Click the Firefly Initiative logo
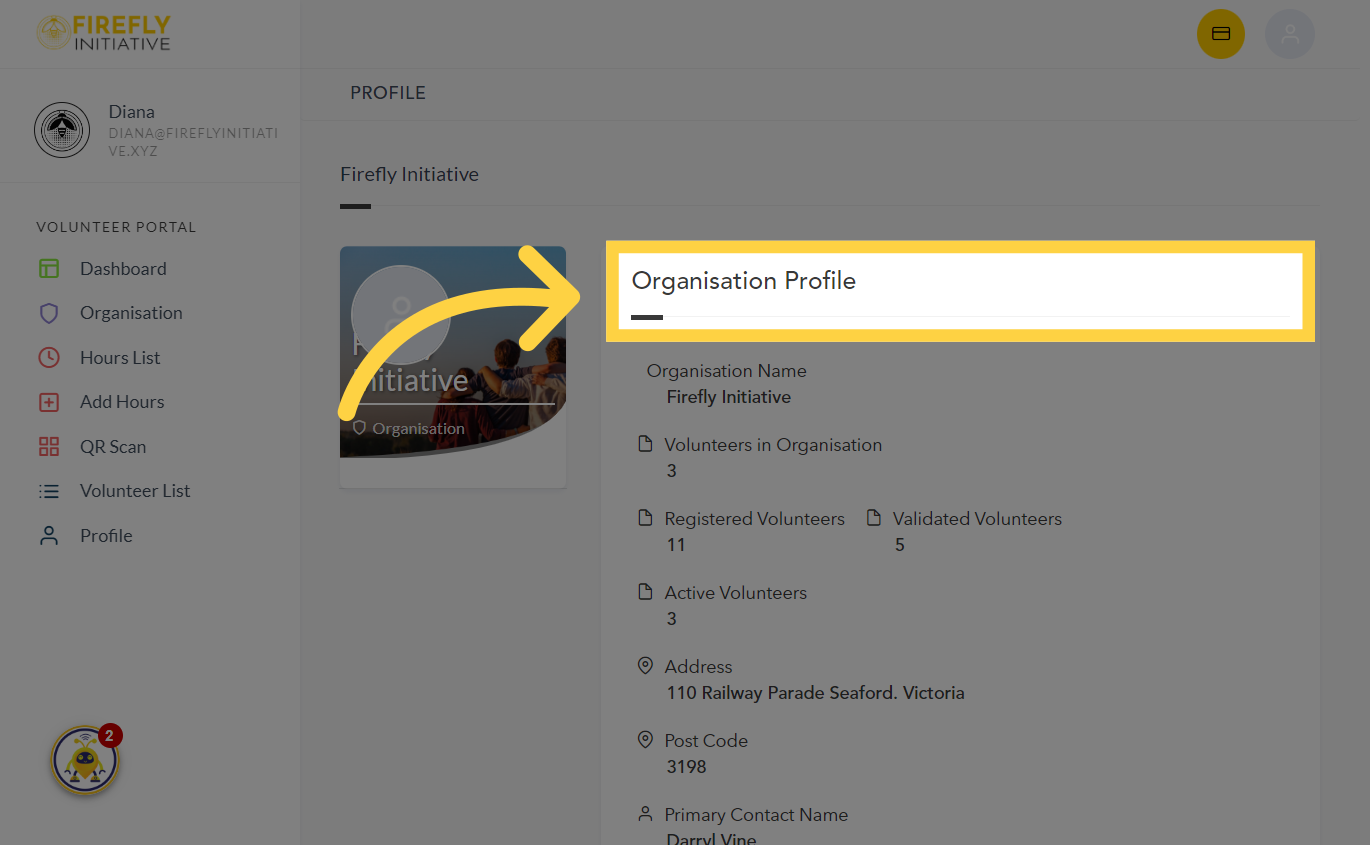This screenshot has height=845, width=1370. coord(103,33)
